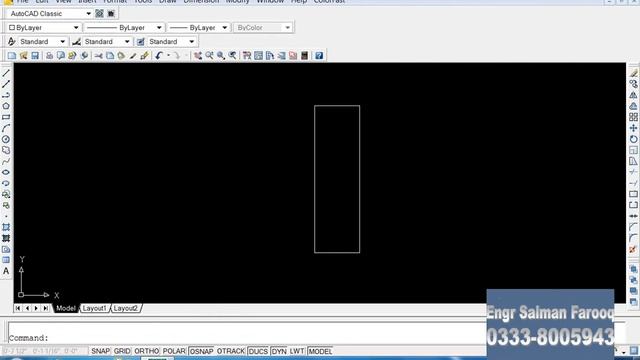Click the Undo arrow icon

(159, 56)
